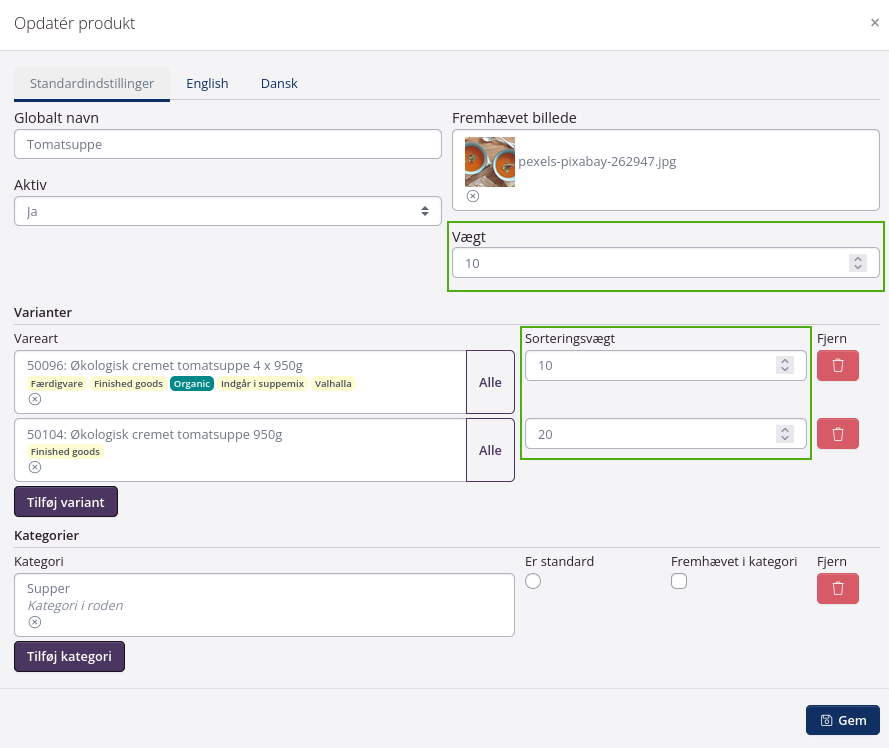Remove the Supper category selection

[35, 622]
